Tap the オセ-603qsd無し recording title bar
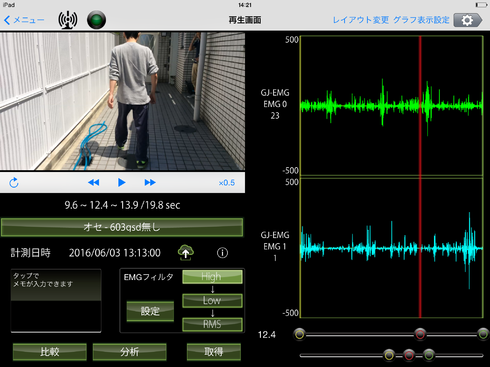 [x=122, y=227]
